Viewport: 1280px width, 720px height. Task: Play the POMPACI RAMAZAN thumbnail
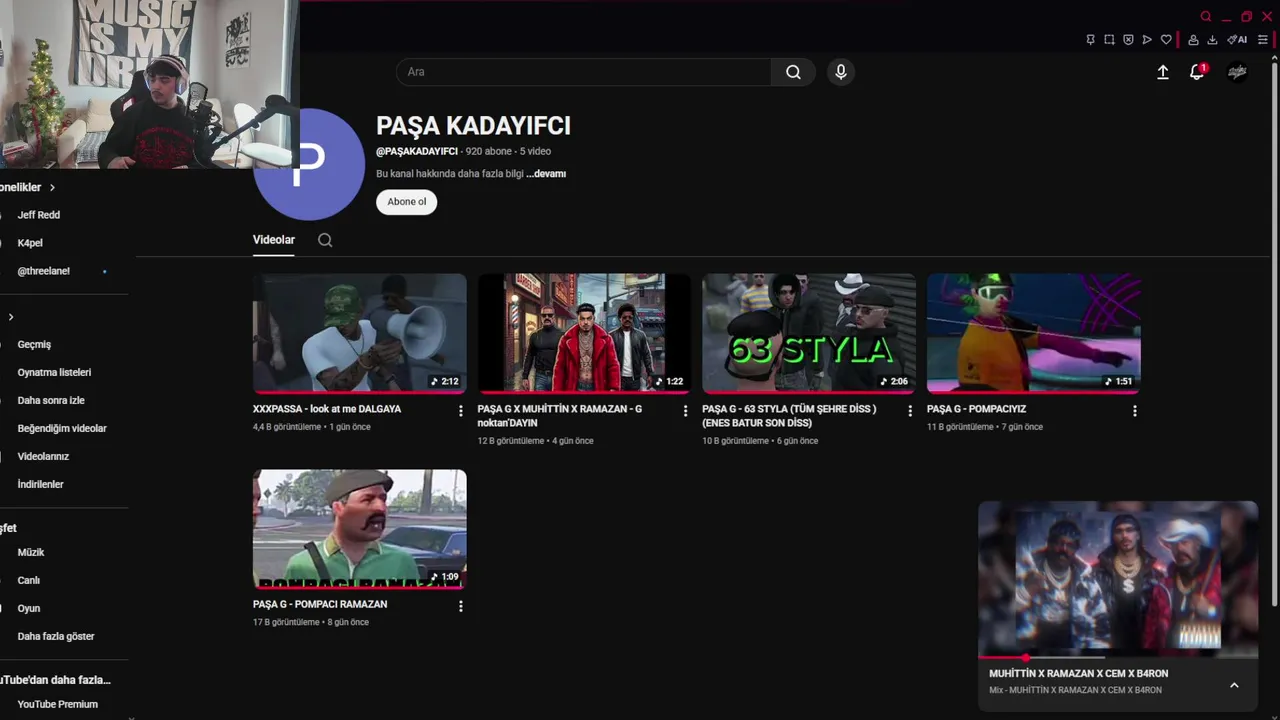pos(360,529)
